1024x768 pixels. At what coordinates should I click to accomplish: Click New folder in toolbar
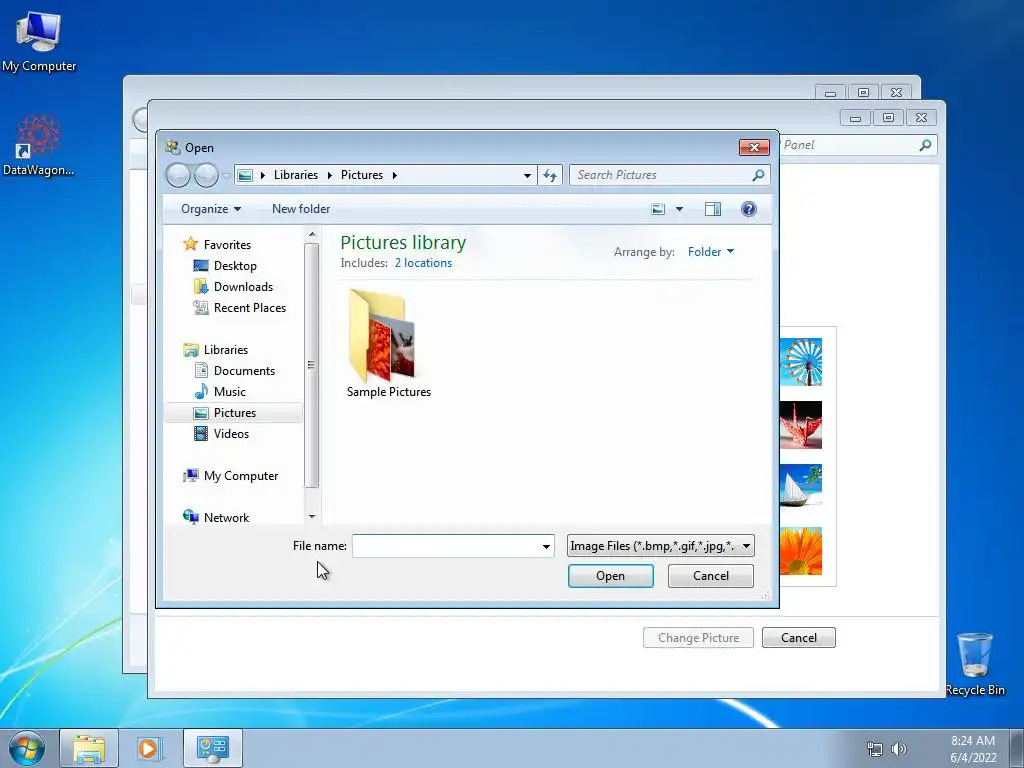click(x=301, y=209)
